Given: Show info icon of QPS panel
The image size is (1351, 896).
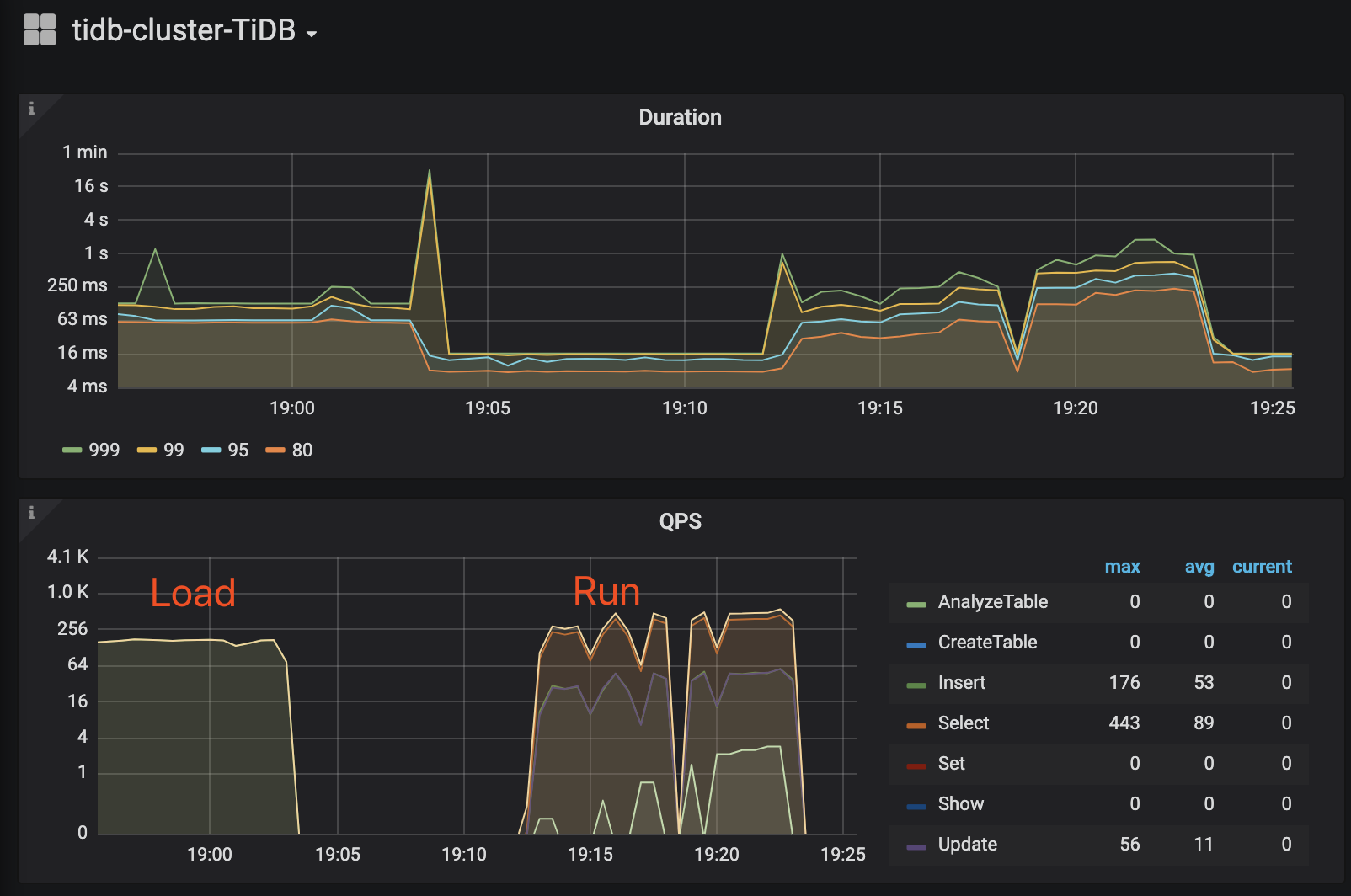Looking at the screenshot, I should pyautogui.click(x=31, y=512).
